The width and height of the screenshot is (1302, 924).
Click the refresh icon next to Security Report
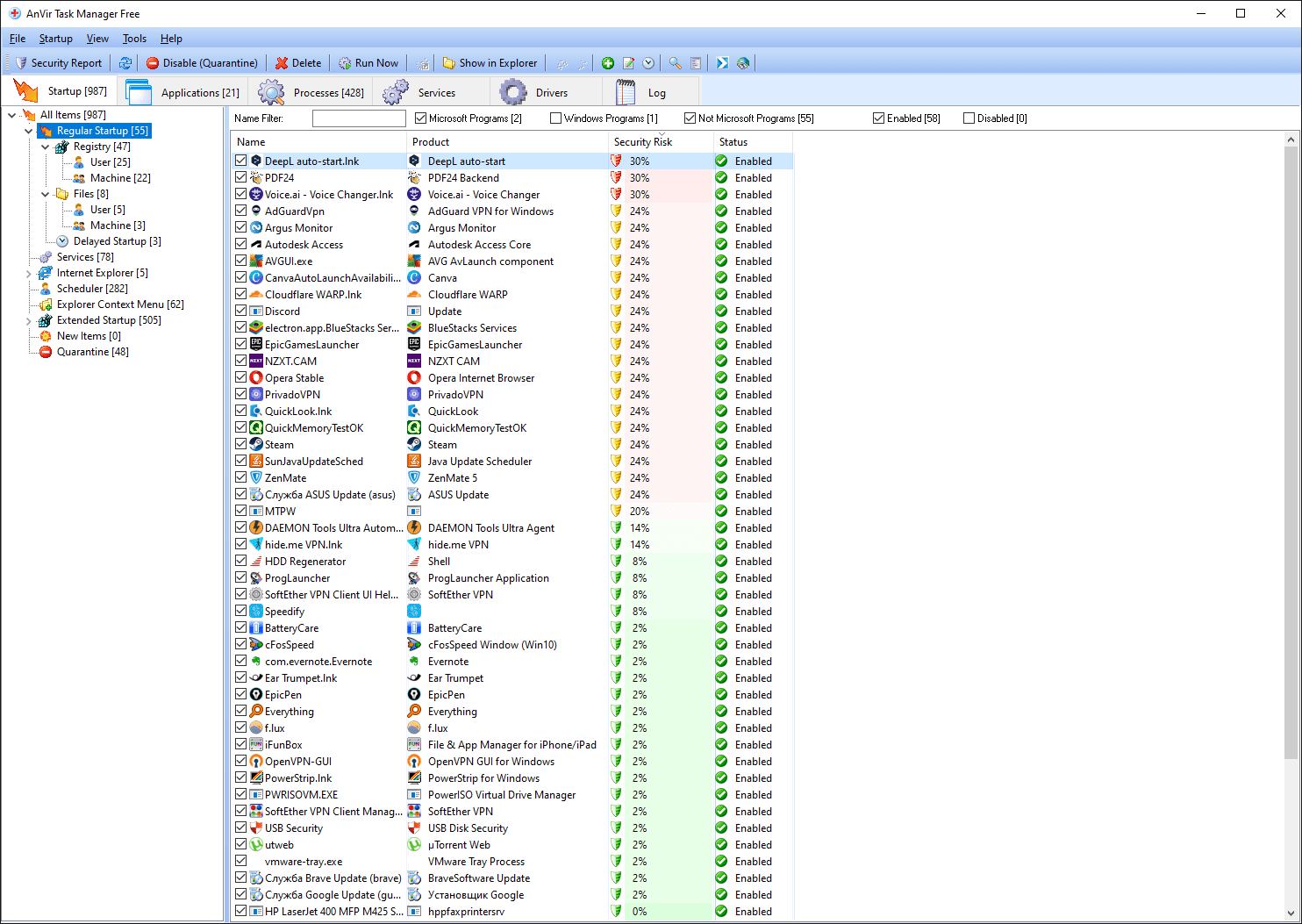(125, 63)
